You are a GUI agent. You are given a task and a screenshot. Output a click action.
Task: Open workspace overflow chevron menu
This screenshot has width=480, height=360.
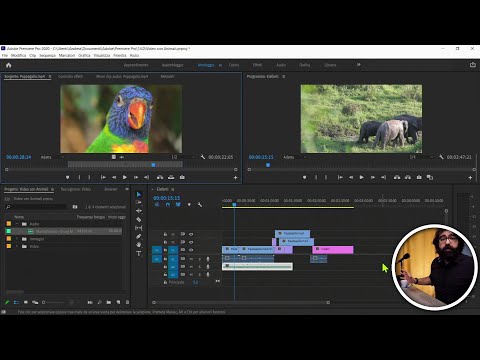pyautogui.click(x=359, y=65)
